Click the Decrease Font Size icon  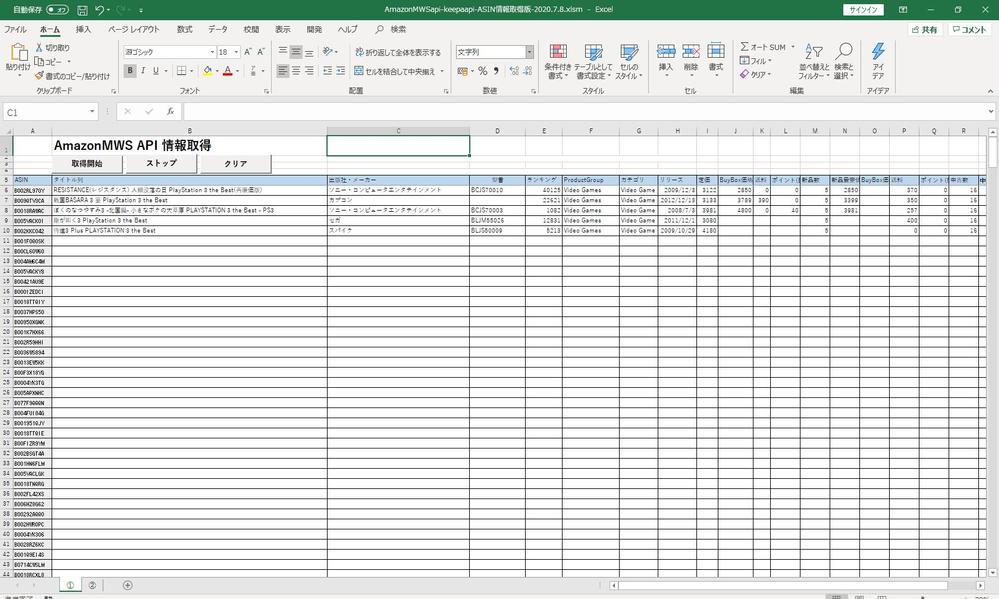coord(261,52)
